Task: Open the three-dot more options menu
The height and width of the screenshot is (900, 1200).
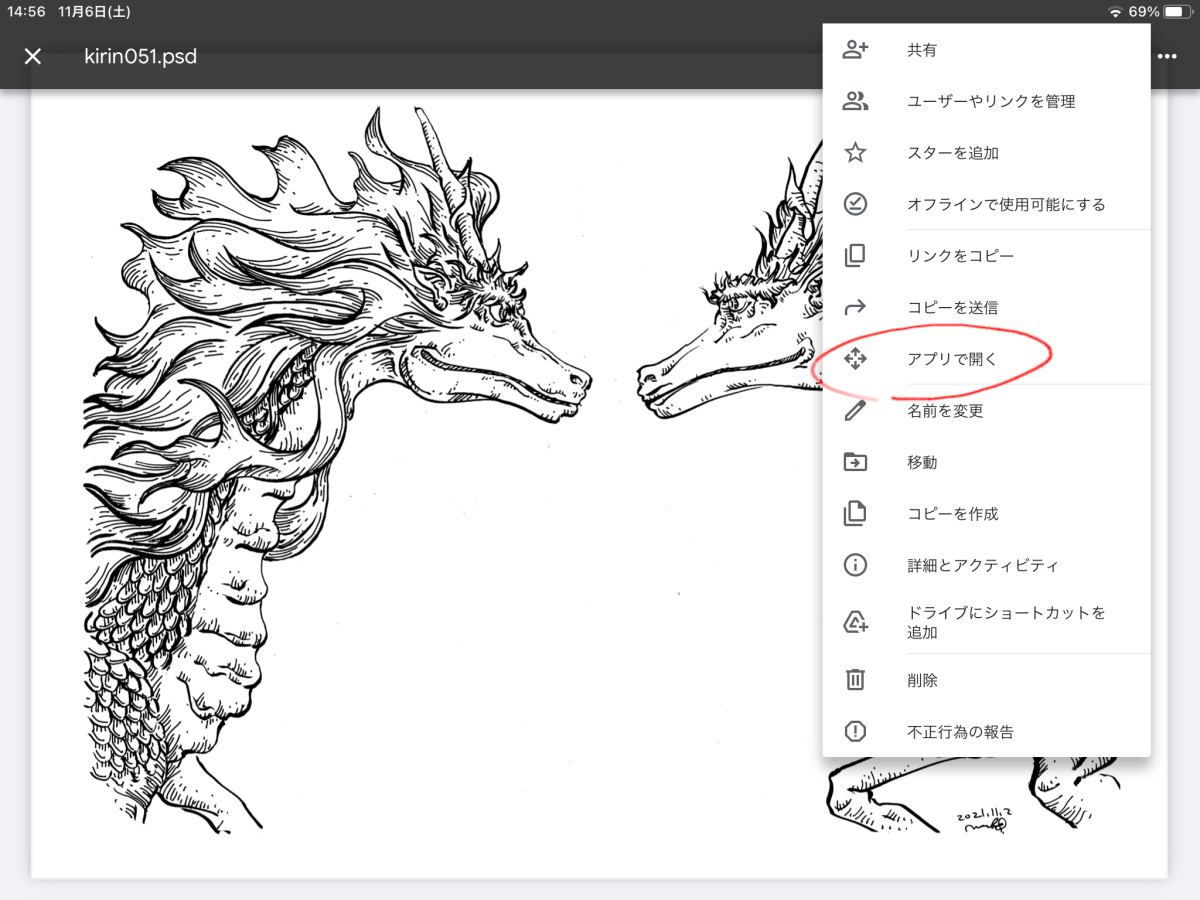Action: [x=1167, y=56]
